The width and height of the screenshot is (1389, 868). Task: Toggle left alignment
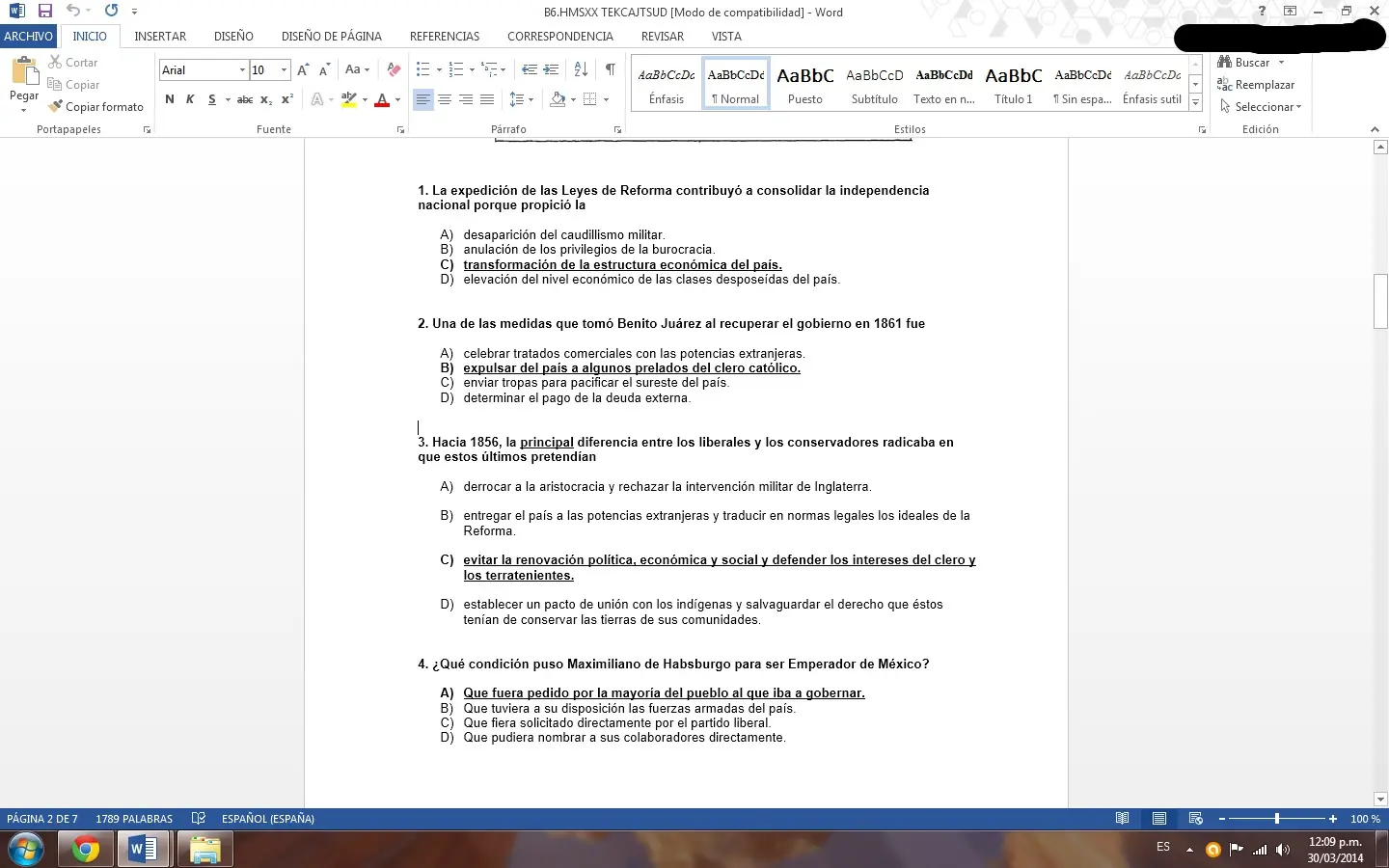[x=423, y=99]
